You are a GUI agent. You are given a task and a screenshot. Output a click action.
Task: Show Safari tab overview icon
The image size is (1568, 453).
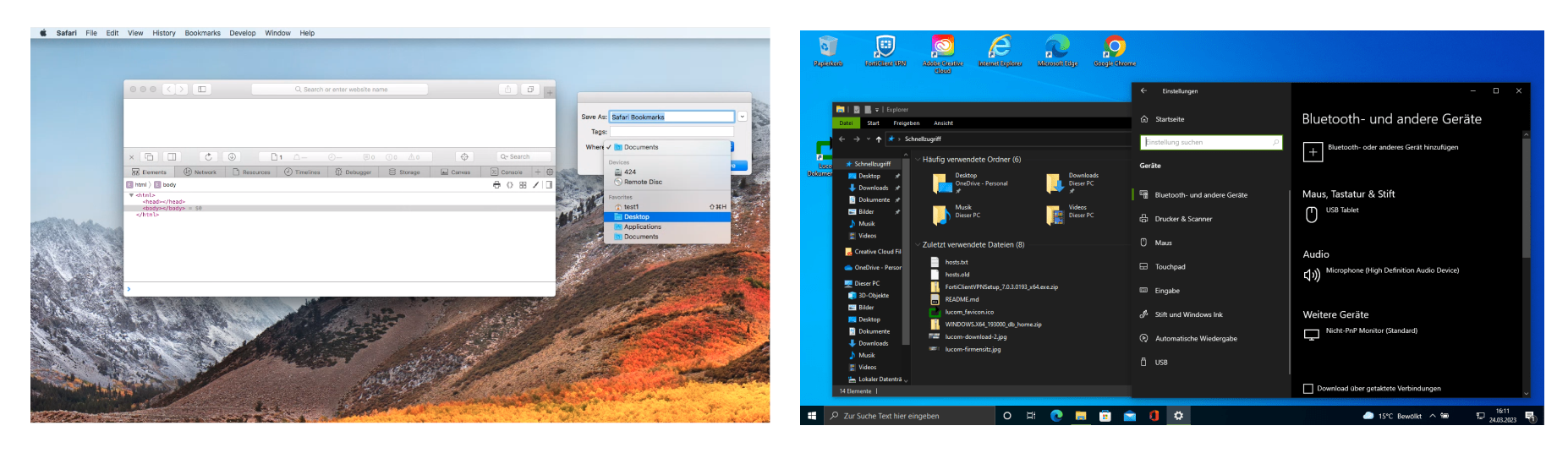(x=530, y=89)
